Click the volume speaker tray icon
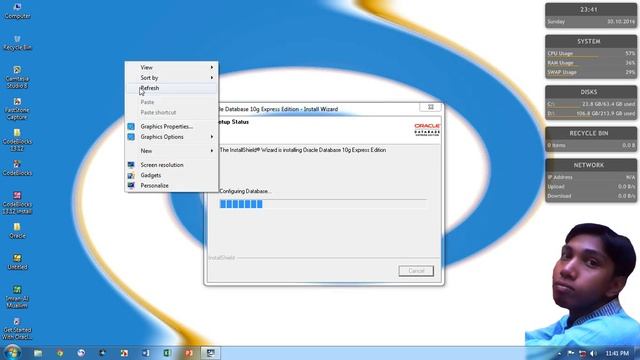The width and height of the screenshot is (640, 360). click(x=593, y=353)
